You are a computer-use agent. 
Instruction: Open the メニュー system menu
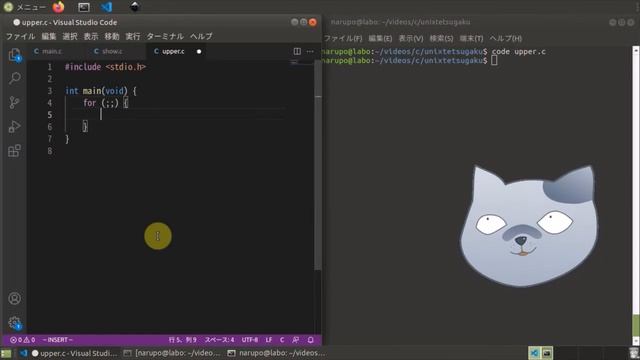pyautogui.click(x=24, y=7)
